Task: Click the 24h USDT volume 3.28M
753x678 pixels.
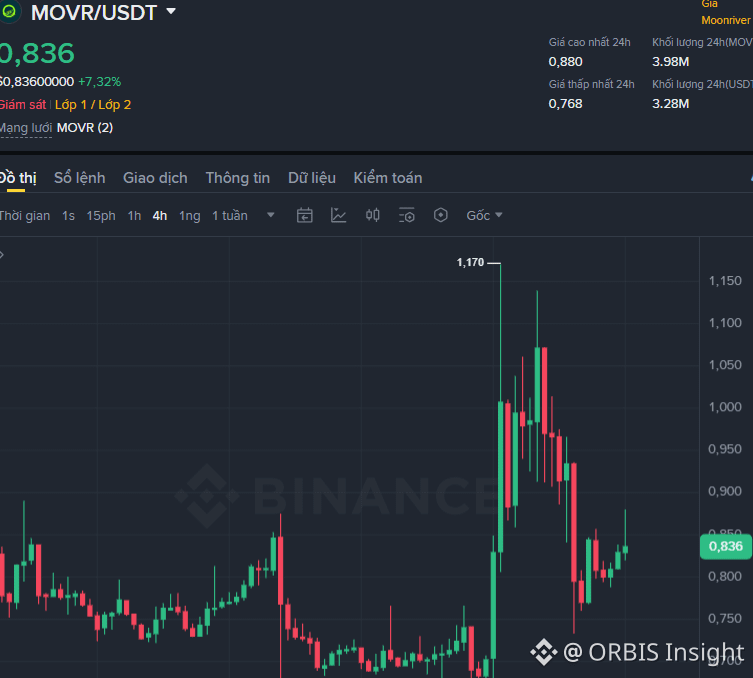Action: [x=671, y=104]
